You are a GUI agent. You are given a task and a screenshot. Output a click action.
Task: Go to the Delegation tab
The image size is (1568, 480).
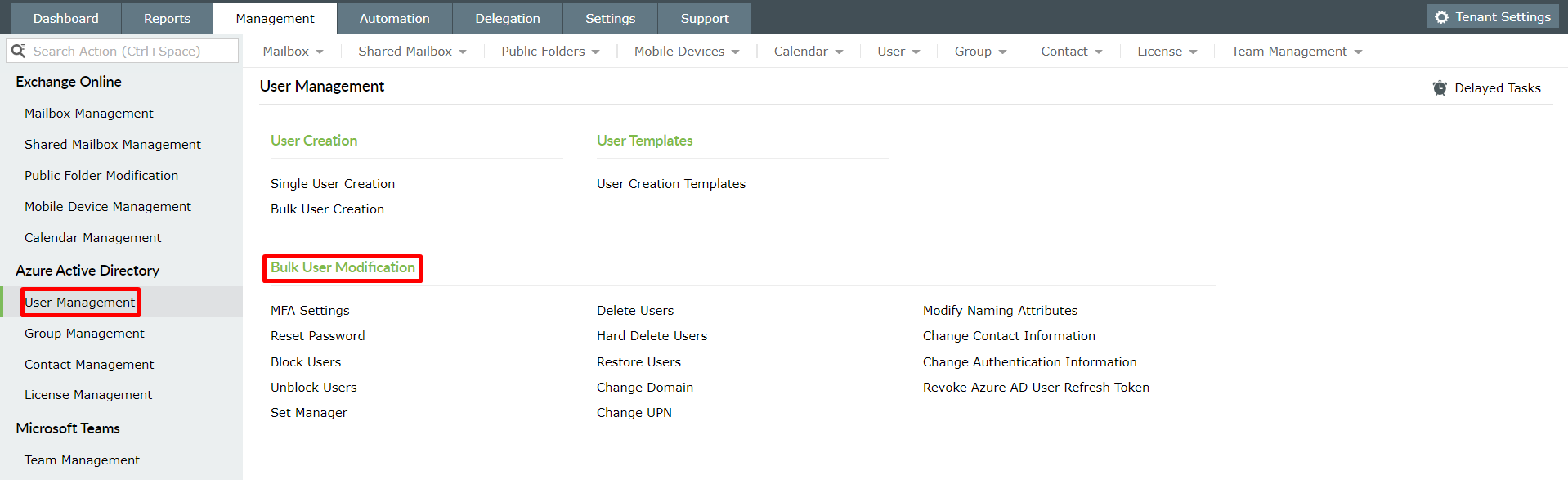[507, 18]
